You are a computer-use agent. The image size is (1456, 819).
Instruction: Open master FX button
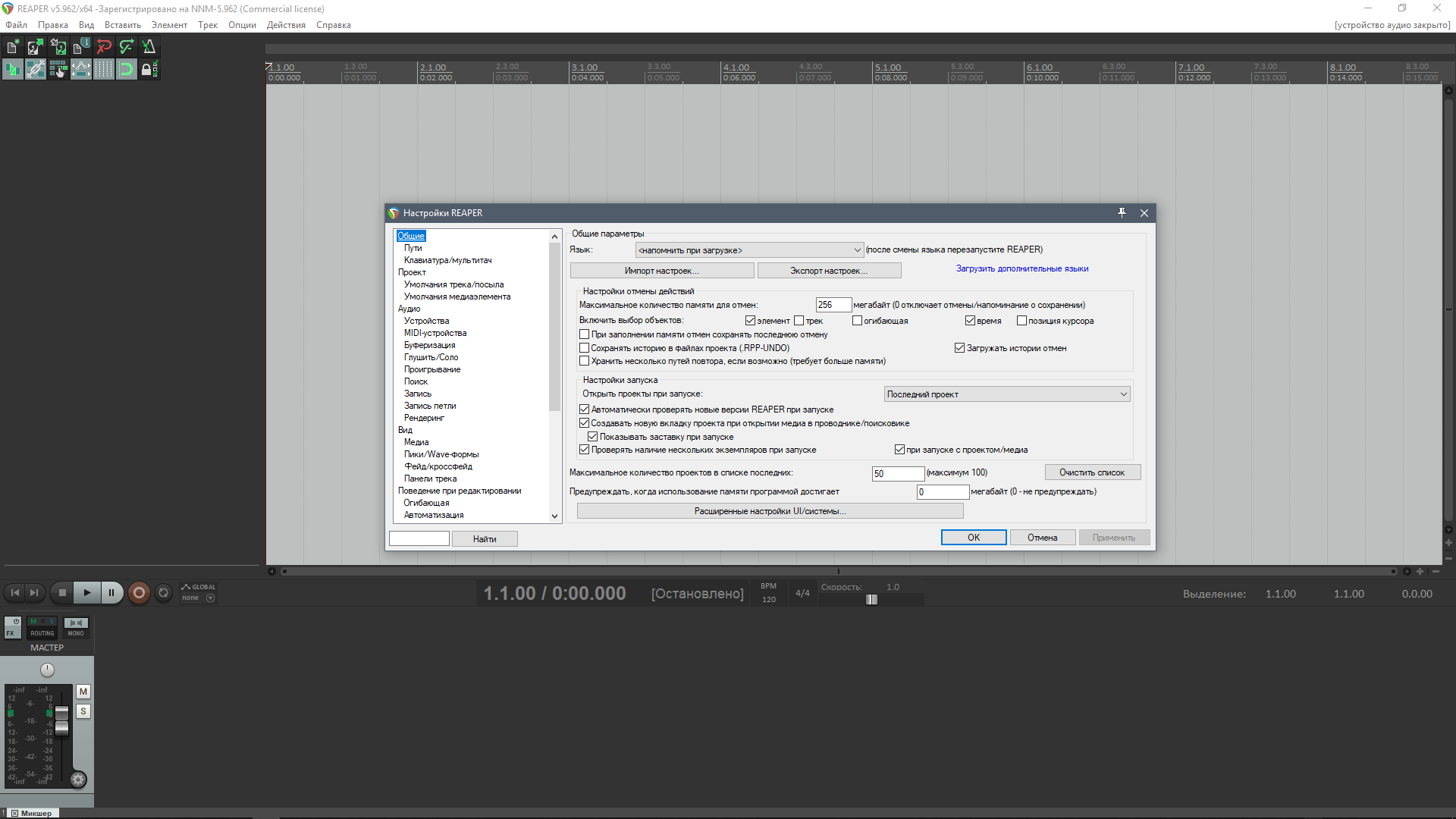click(x=13, y=627)
